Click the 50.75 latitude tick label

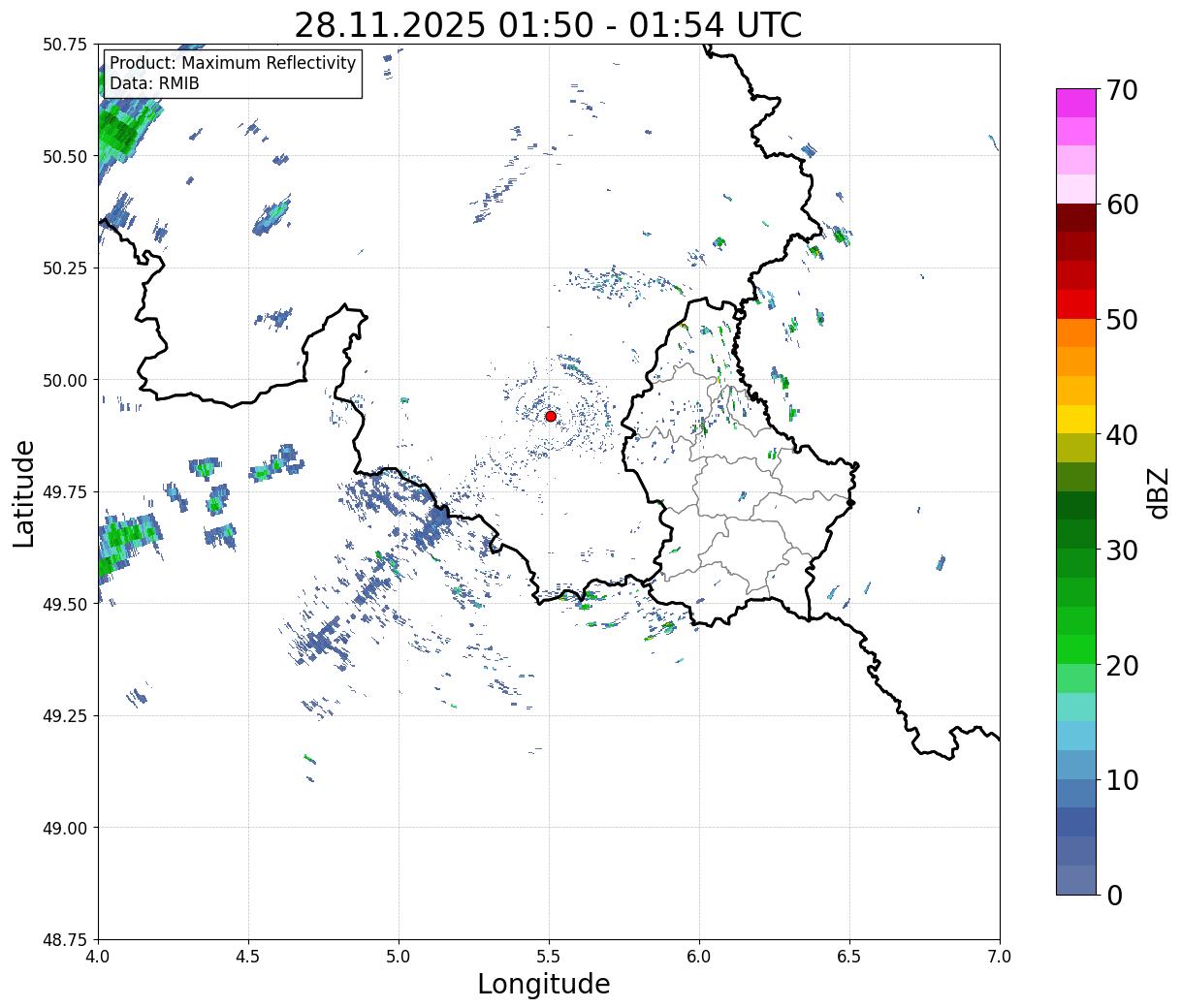pos(65,45)
